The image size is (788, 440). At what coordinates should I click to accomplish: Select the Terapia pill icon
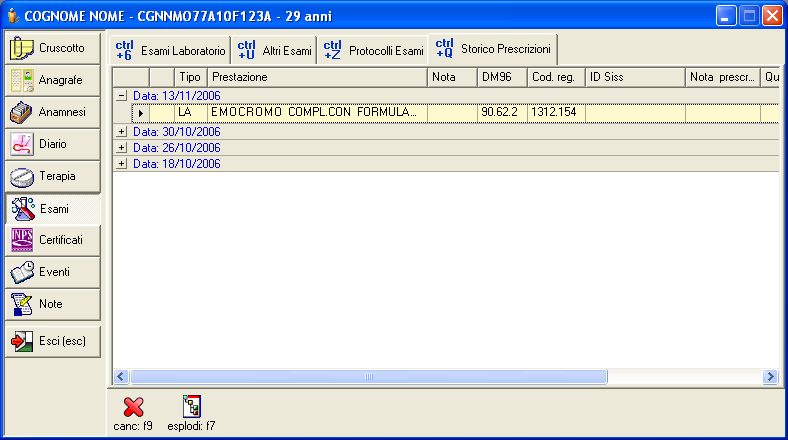pyautogui.click(x=22, y=176)
